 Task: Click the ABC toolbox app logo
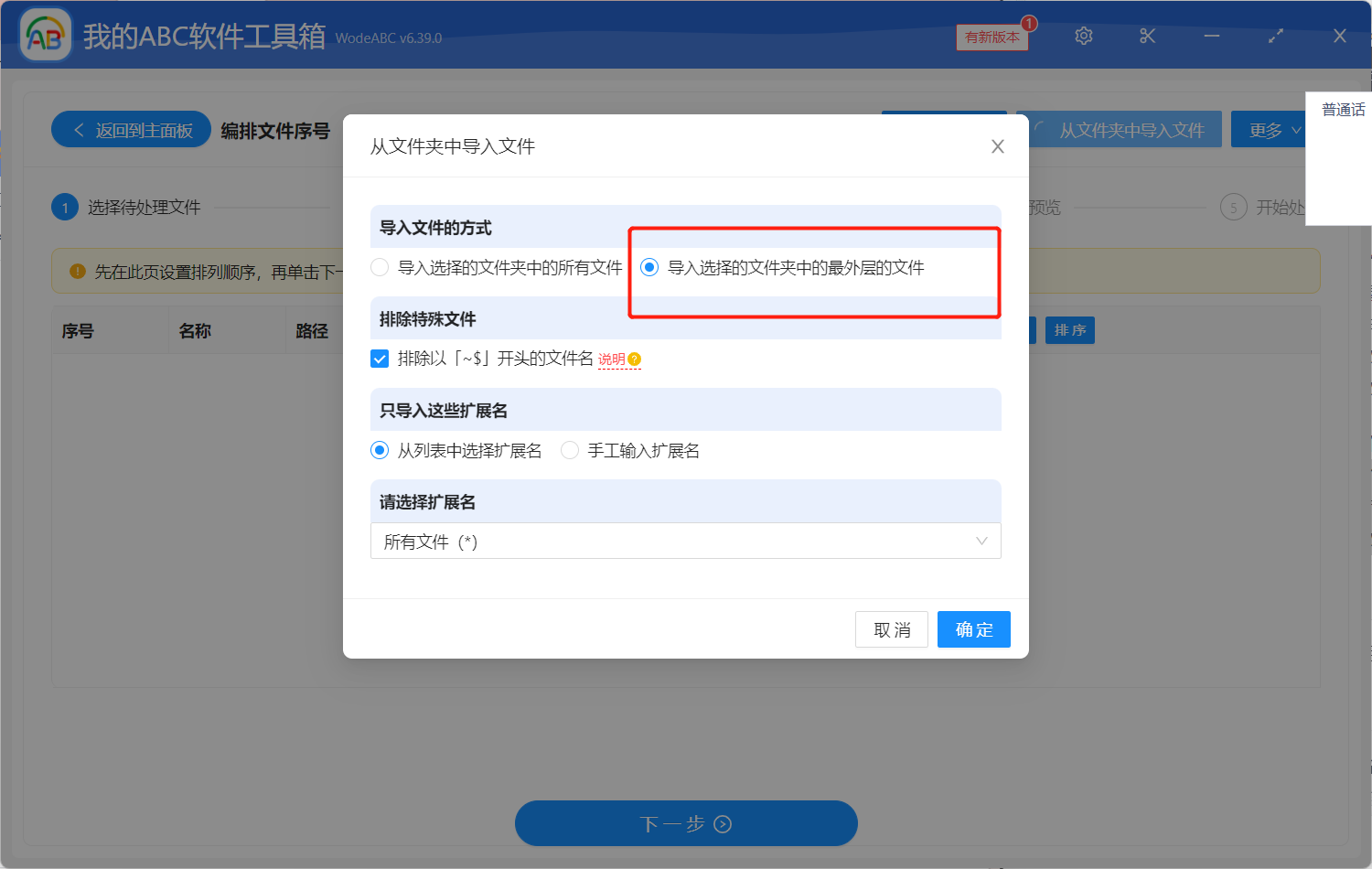(46, 36)
